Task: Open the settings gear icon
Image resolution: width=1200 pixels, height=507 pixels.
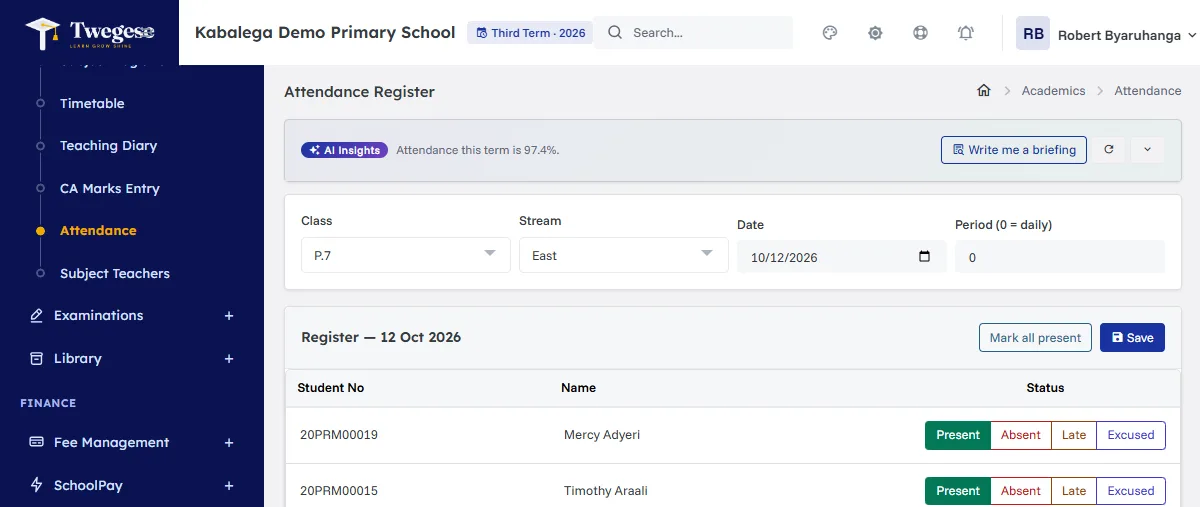Action: (875, 33)
